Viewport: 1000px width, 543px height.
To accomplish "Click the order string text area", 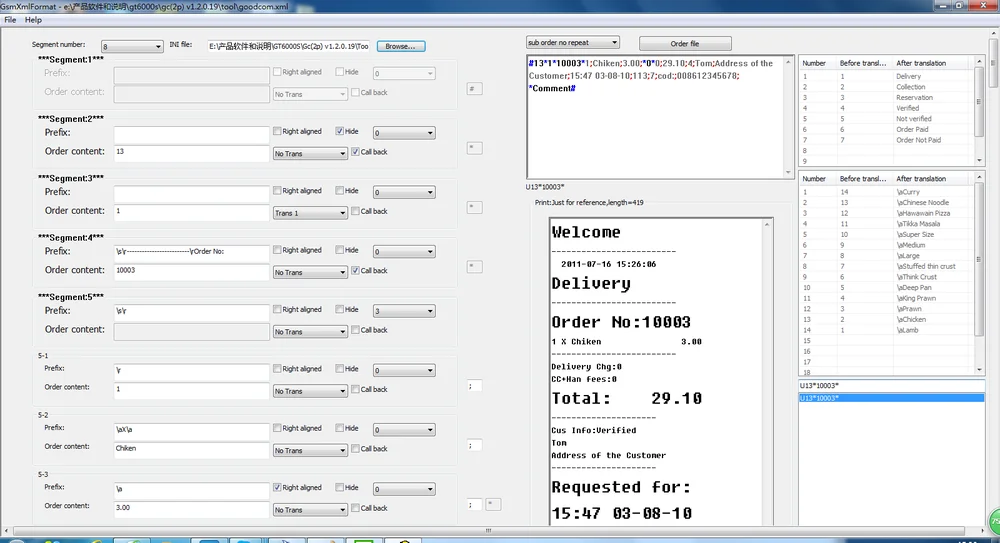I will [655, 117].
